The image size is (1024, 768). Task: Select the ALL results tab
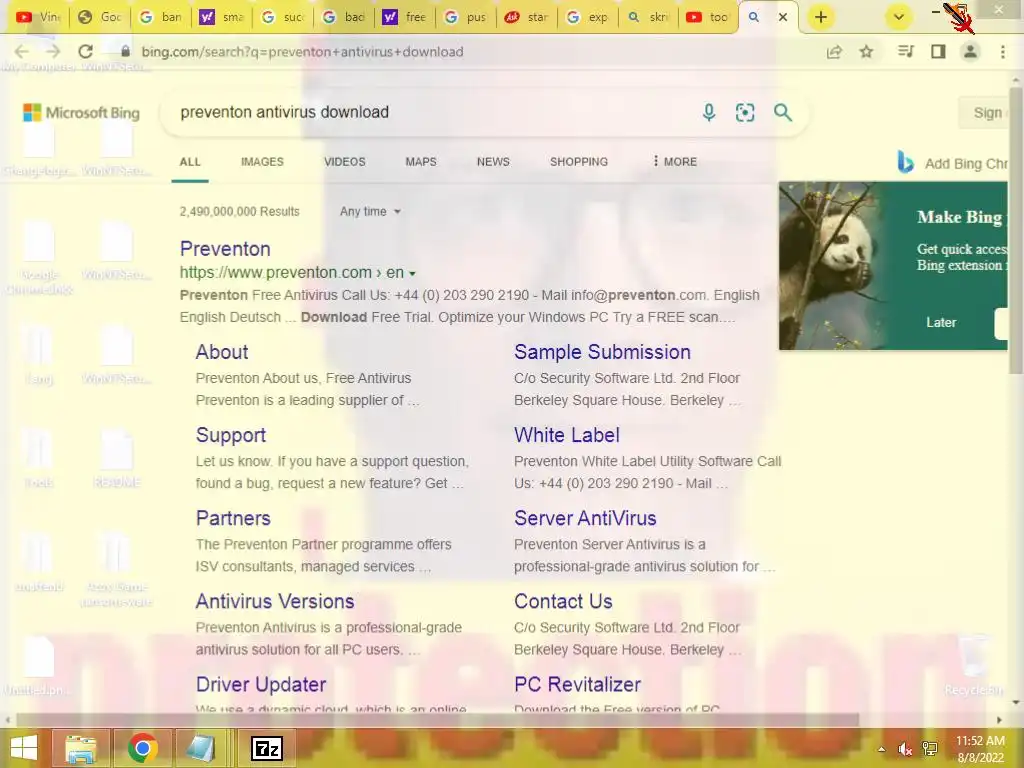190,161
